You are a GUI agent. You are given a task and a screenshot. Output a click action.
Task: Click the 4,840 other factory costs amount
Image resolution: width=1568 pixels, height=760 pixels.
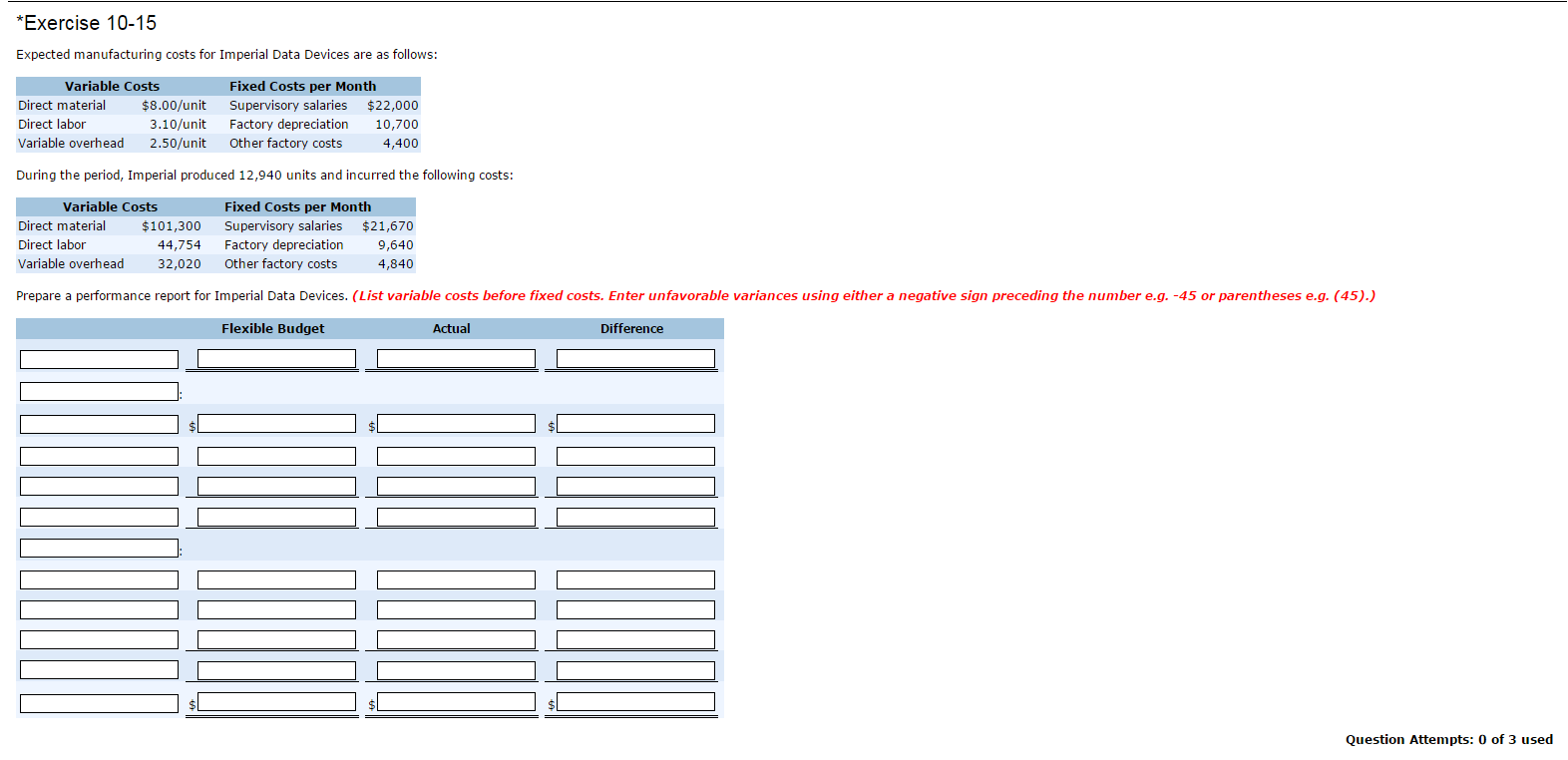395,263
